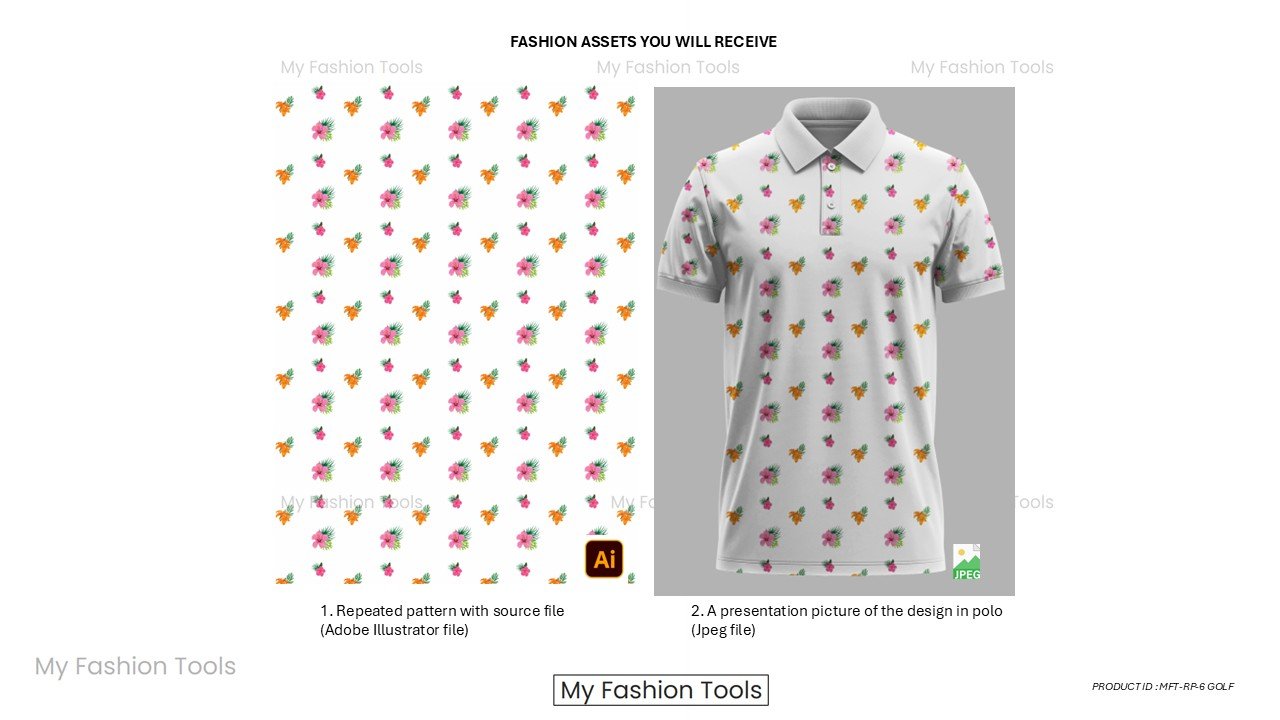
Task: Click the boxed My Fashion Tools logo
Action: tap(661, 690)
